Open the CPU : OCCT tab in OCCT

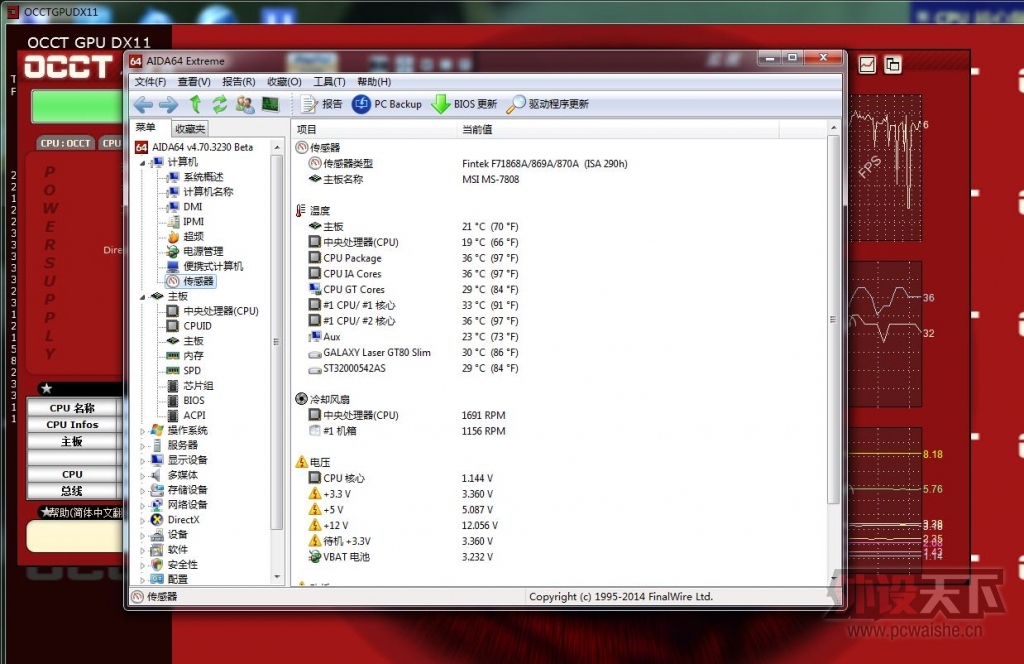(65, 143)
